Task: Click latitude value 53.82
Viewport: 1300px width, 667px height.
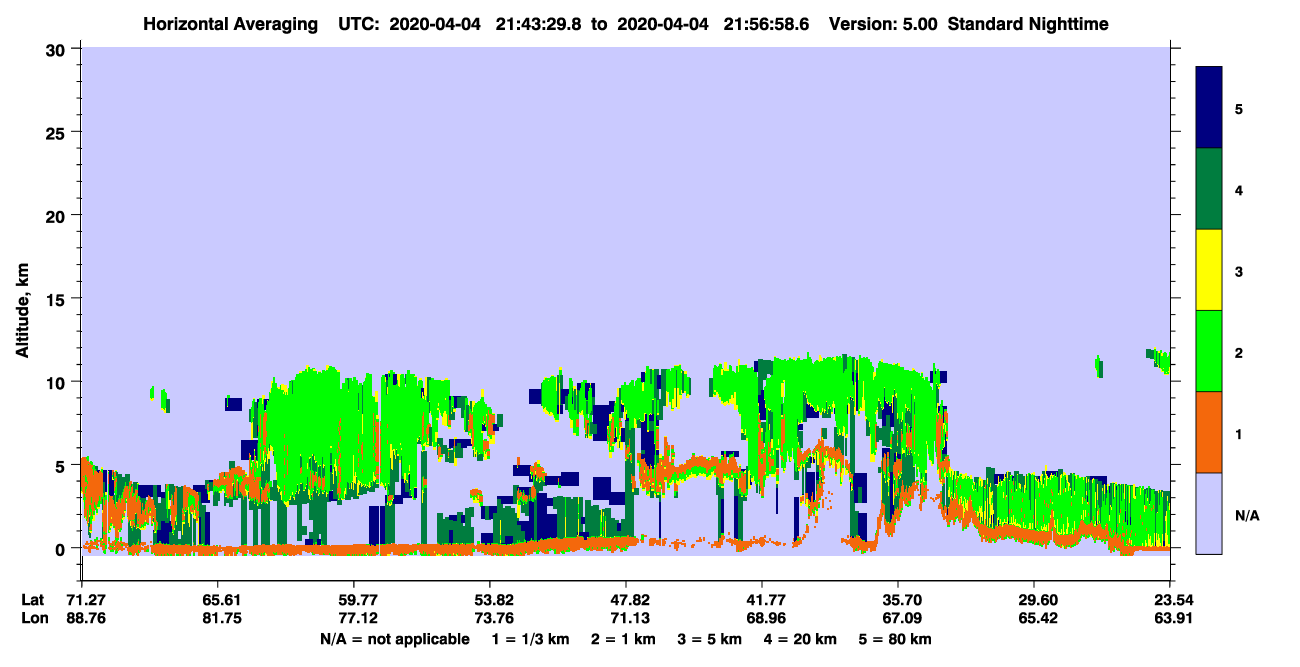Action: pos(490,600)
